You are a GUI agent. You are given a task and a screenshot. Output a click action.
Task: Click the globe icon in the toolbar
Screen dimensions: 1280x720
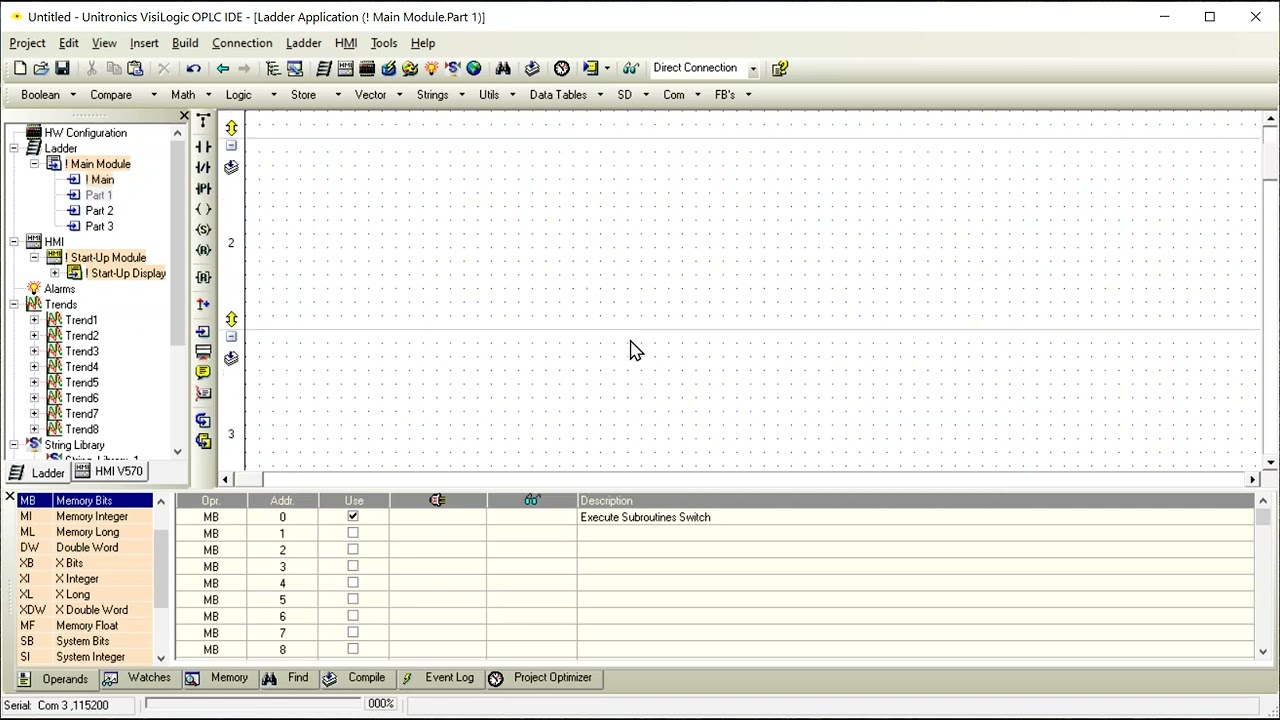coord(474,68)
